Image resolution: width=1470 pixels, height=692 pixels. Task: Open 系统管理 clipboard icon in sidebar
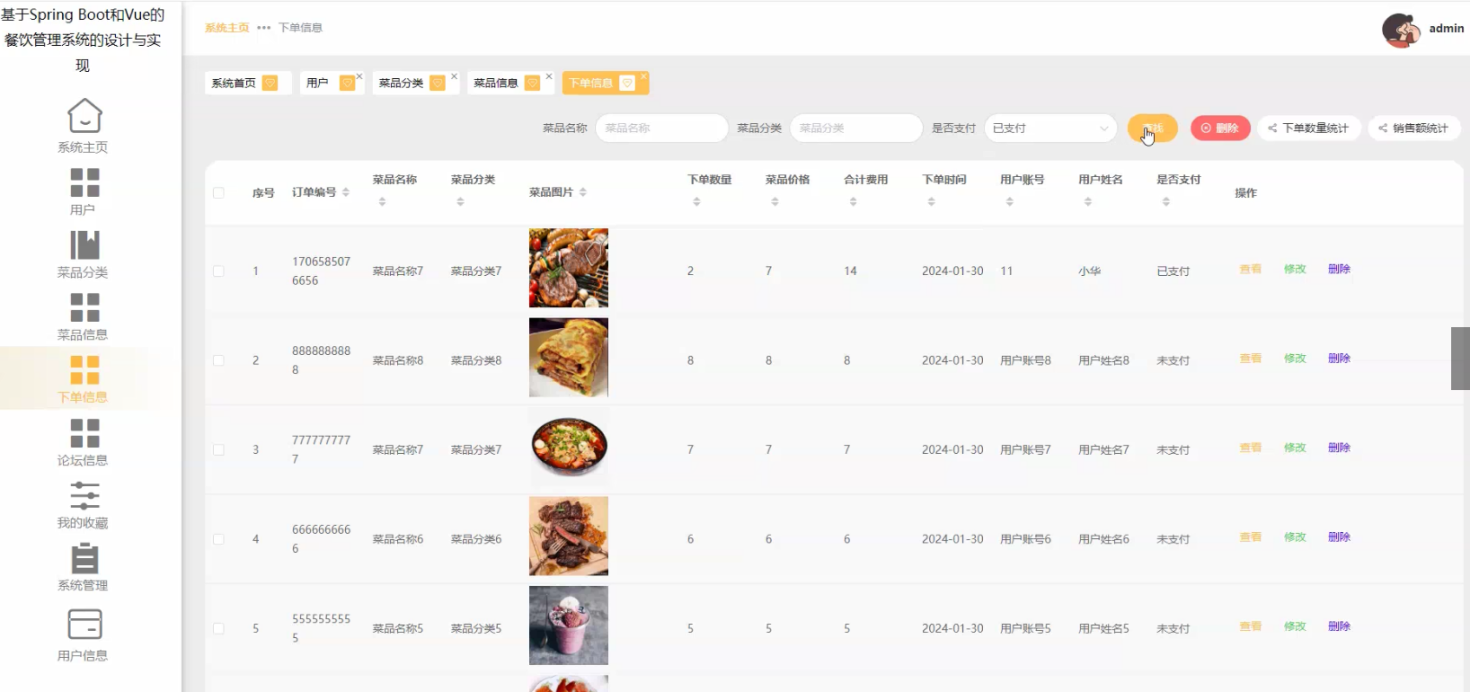coord(85,558)
